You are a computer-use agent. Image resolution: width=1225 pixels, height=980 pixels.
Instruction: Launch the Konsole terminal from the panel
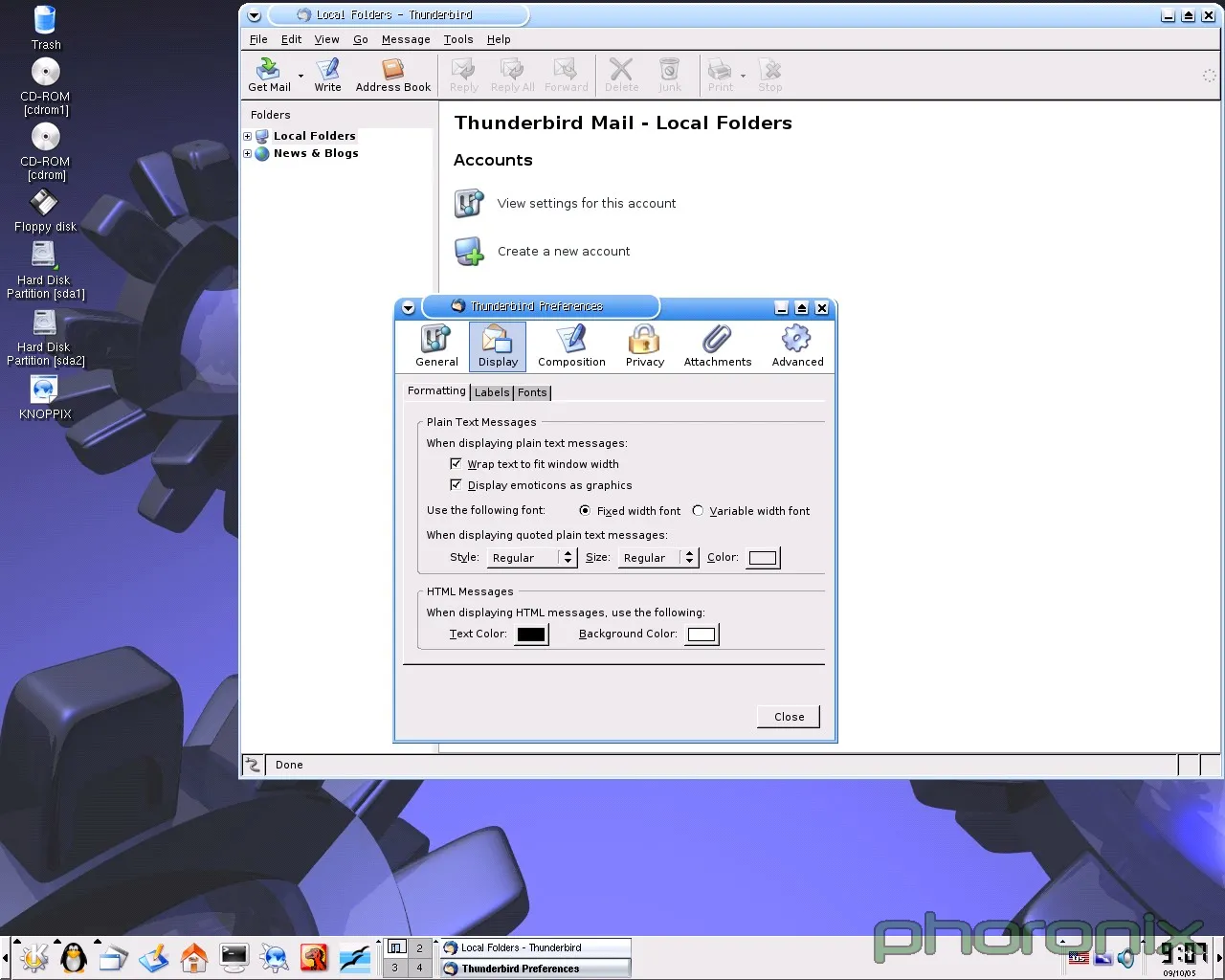pyautogui.click(x=234, y=957)
